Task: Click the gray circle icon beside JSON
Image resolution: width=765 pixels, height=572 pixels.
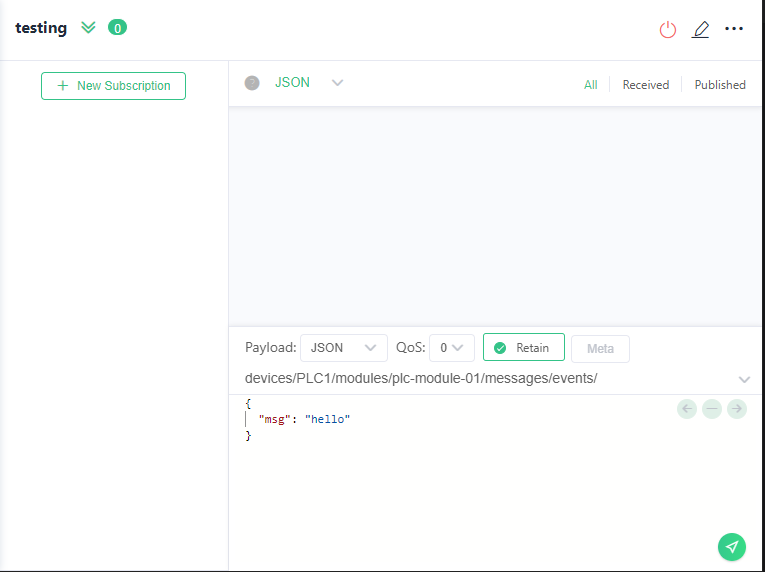Action: [252, 83]
